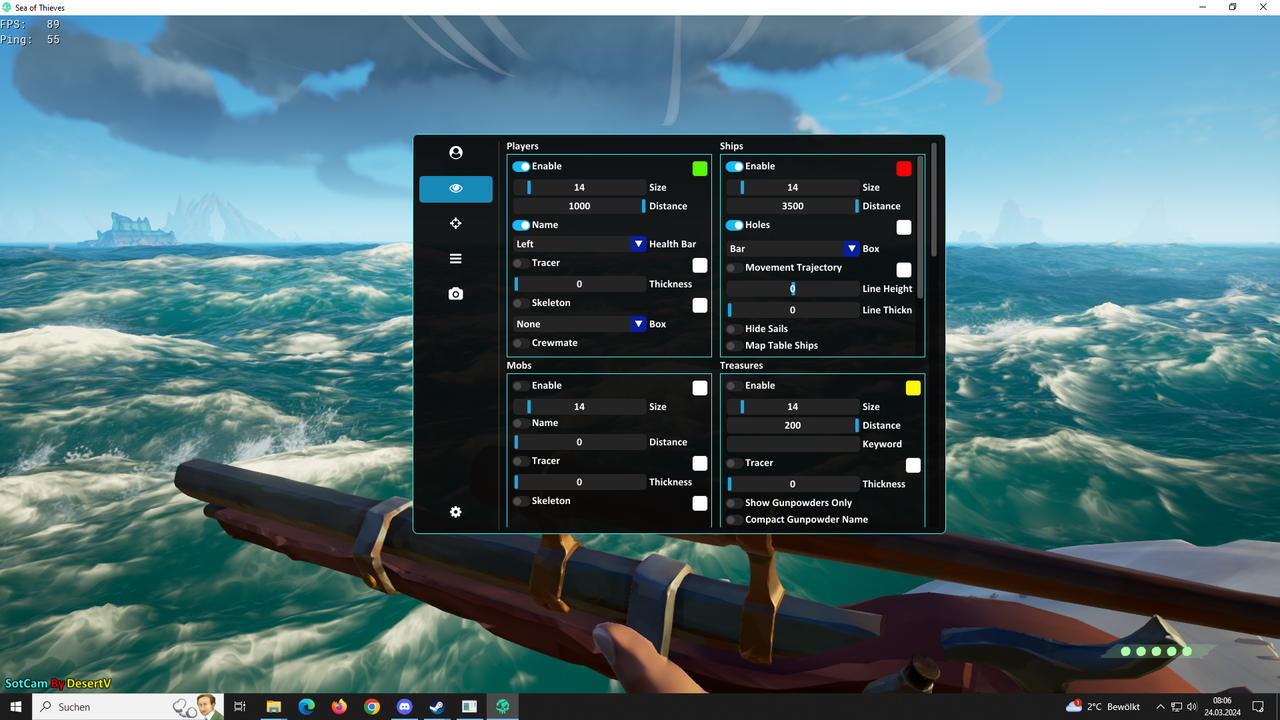Open Players Box dropdown set to None
Viewport: 1280px width, 720px height.
pyautogui.click(x=579, y=324)
